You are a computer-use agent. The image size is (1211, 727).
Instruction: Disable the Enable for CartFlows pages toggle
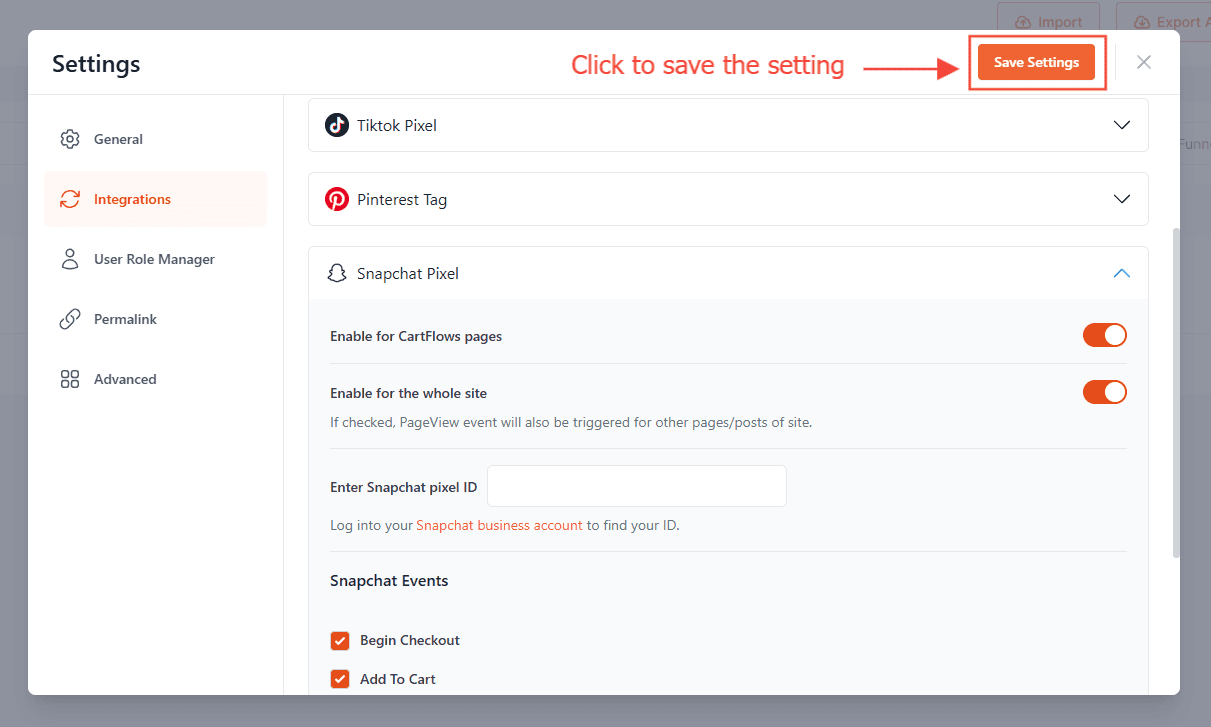pos(1104,336)
